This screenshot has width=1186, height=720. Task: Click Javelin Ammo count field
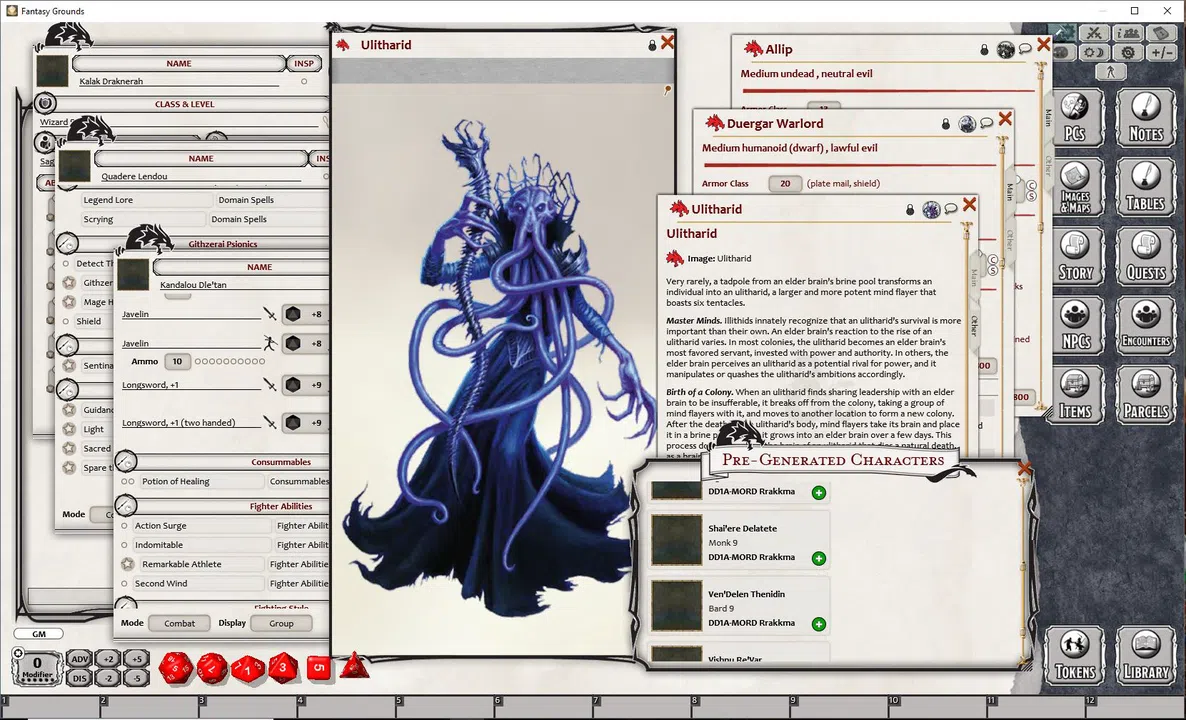[177, 362]
